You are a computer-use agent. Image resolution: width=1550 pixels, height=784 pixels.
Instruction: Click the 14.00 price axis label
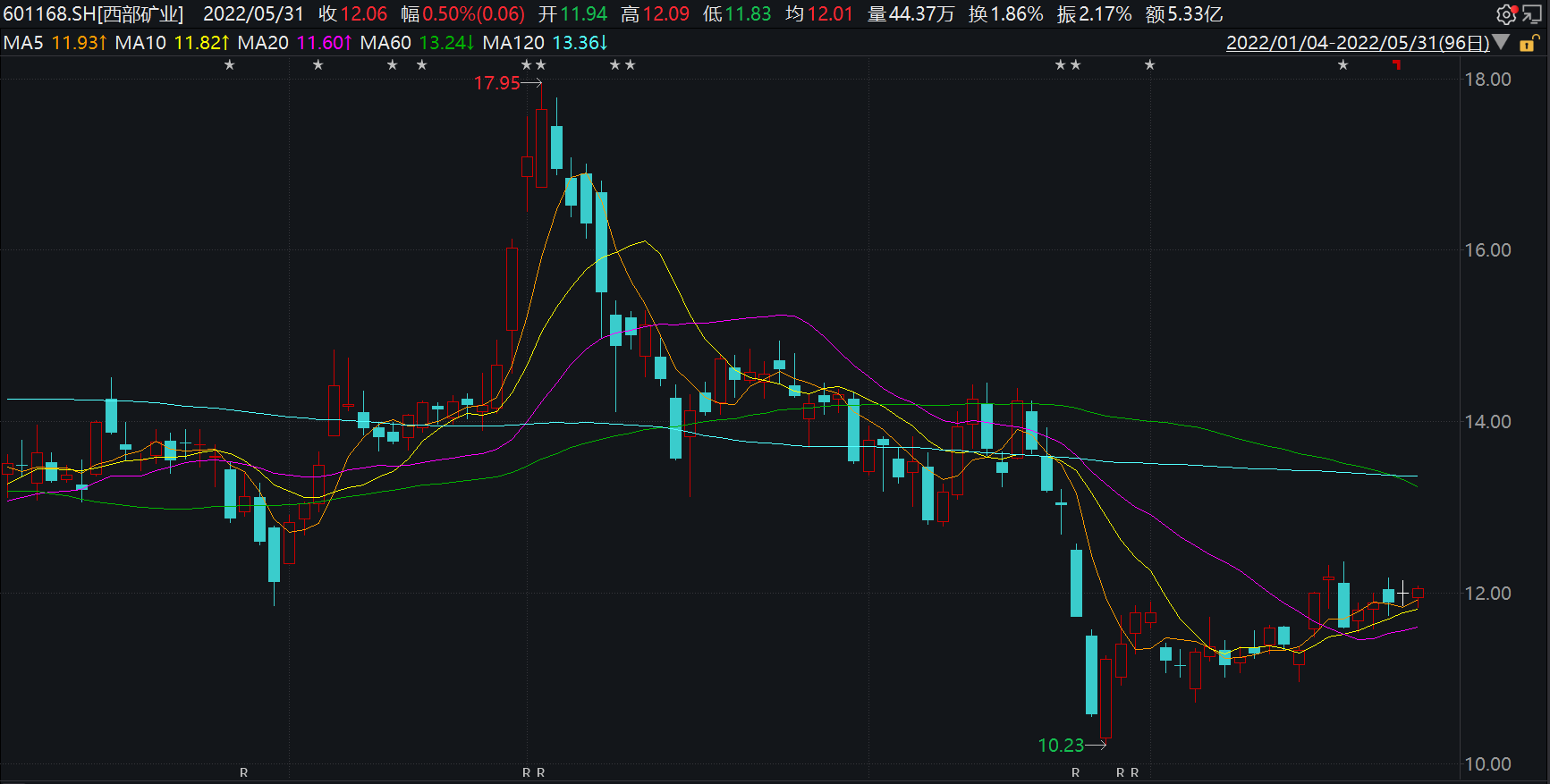coord(1487,421)
